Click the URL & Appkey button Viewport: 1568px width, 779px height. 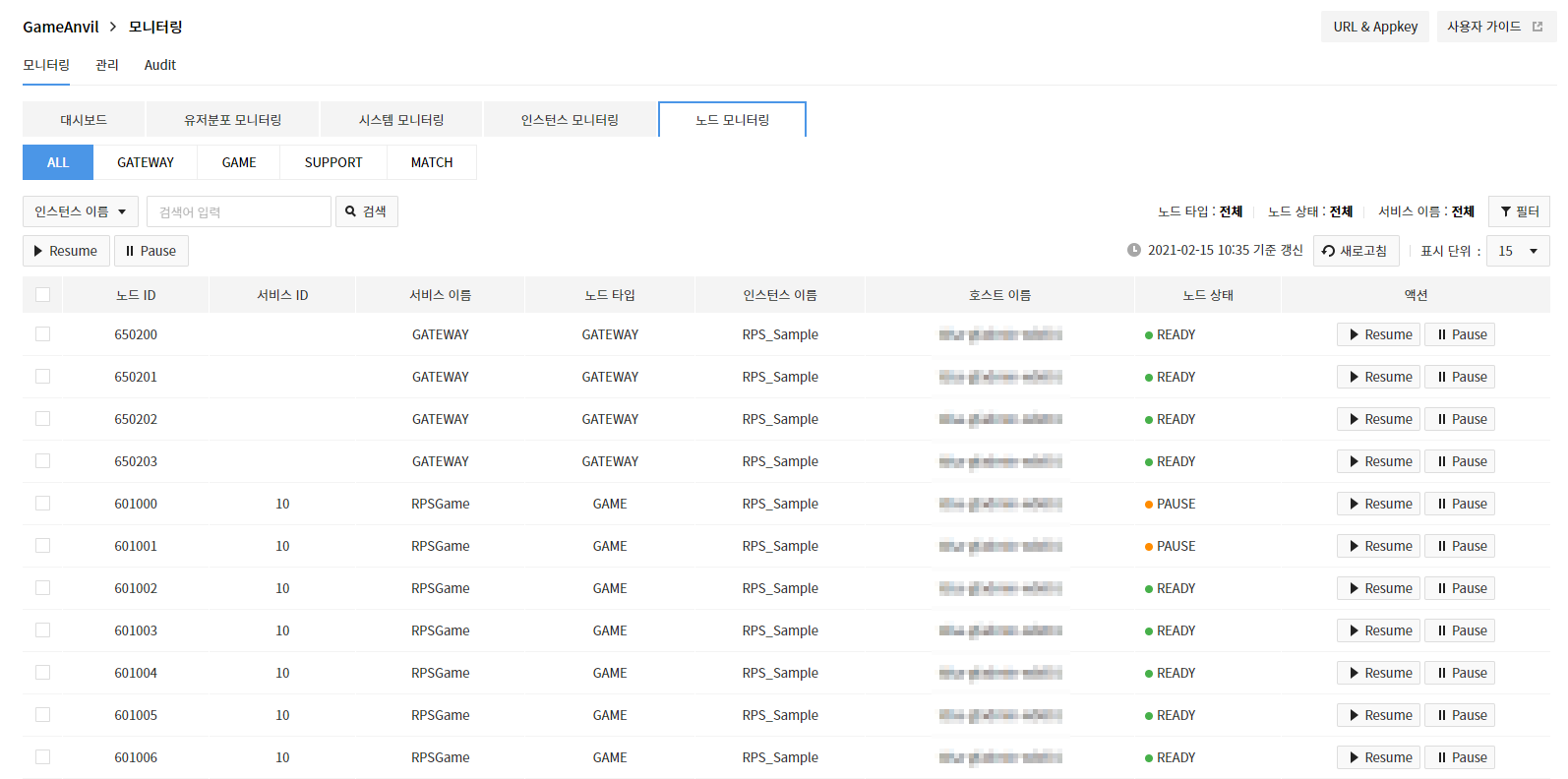coord(1375,27)
